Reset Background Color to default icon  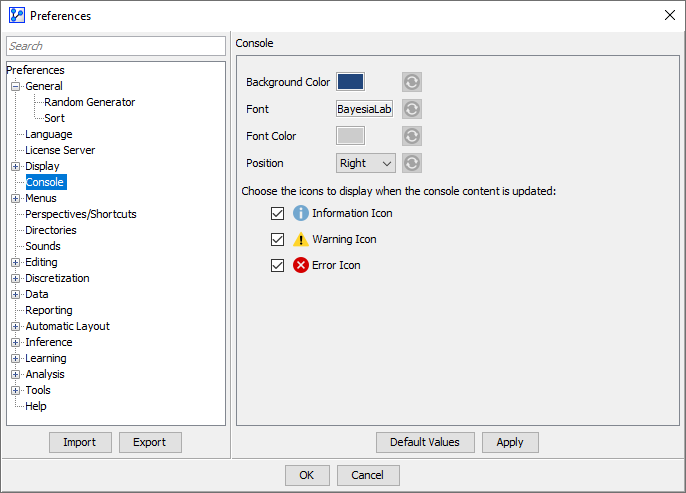412,82
